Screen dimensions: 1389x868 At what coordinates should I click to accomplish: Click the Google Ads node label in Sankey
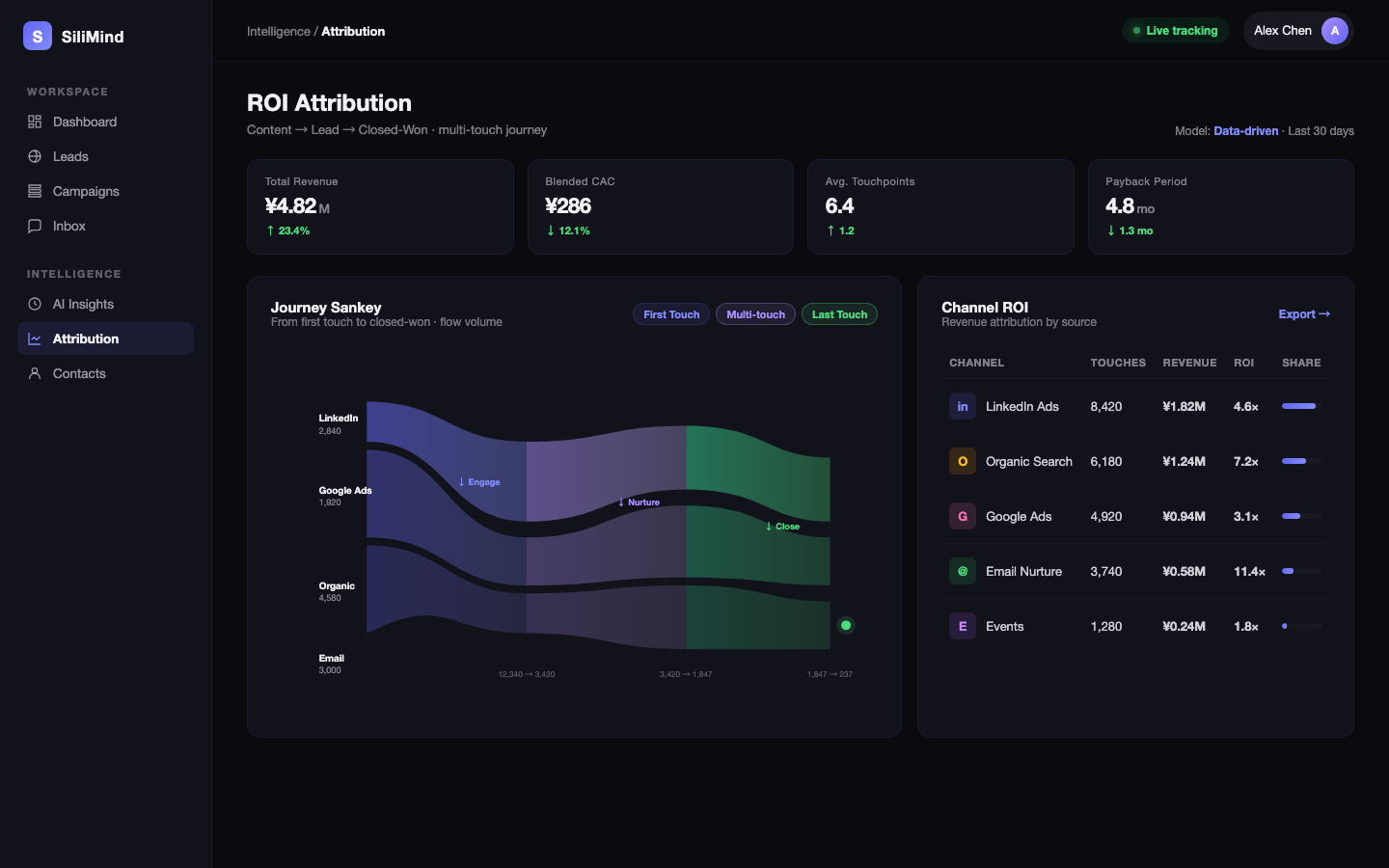(345, 491)
